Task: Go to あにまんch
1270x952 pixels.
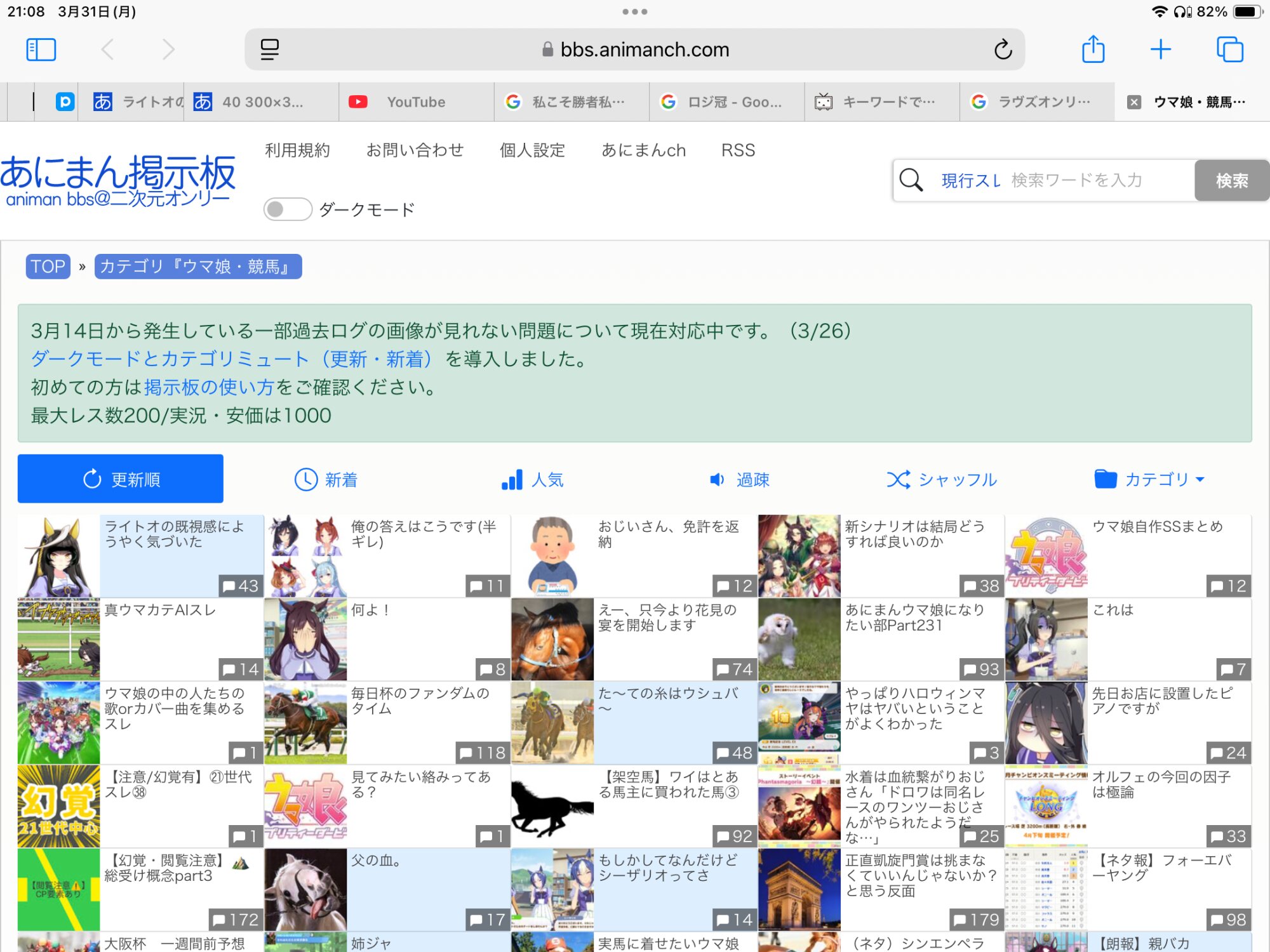Action: point(643,150)
